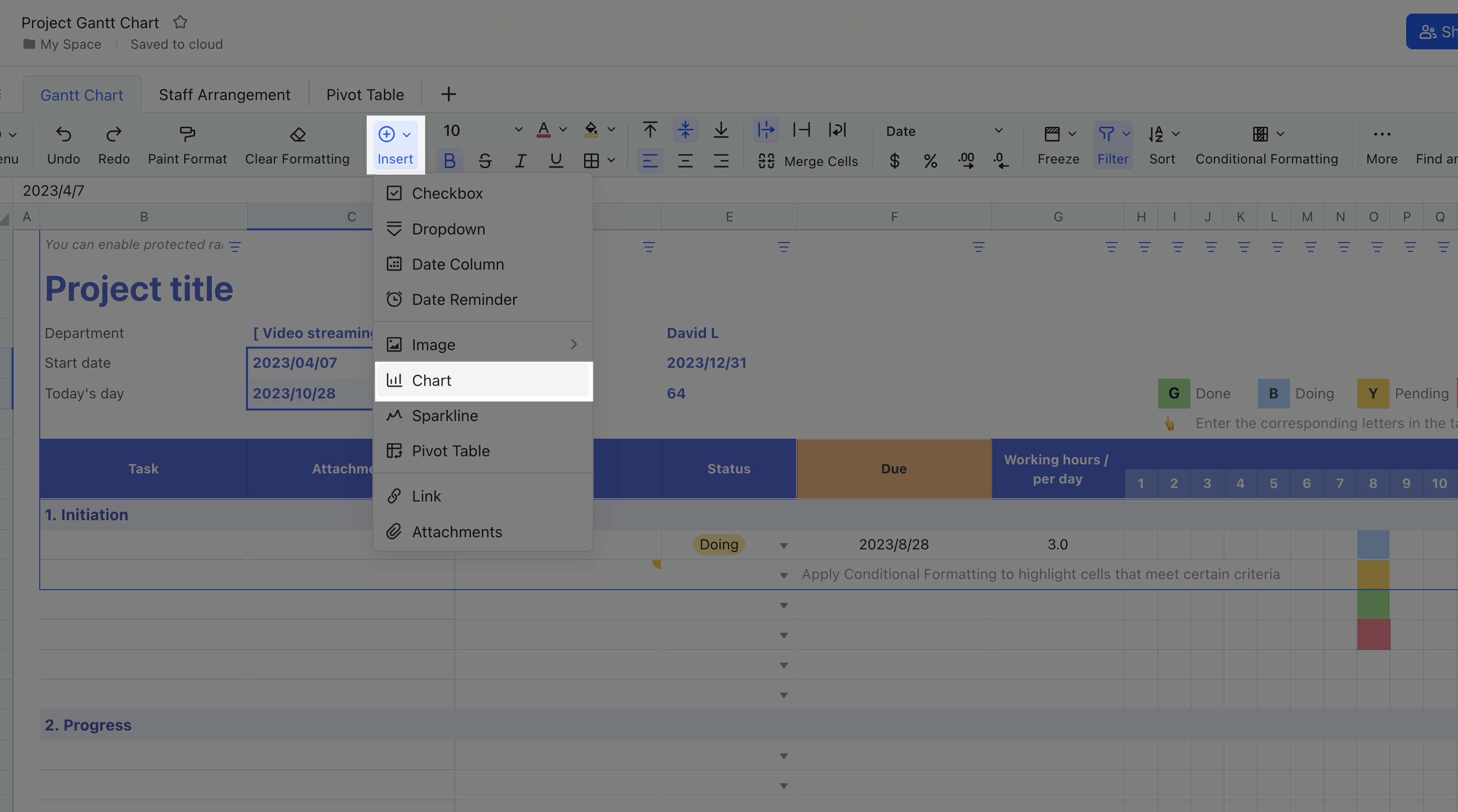1458x812 pixels.
Task: Toggle italic formatting
Action: coord(520,161)
